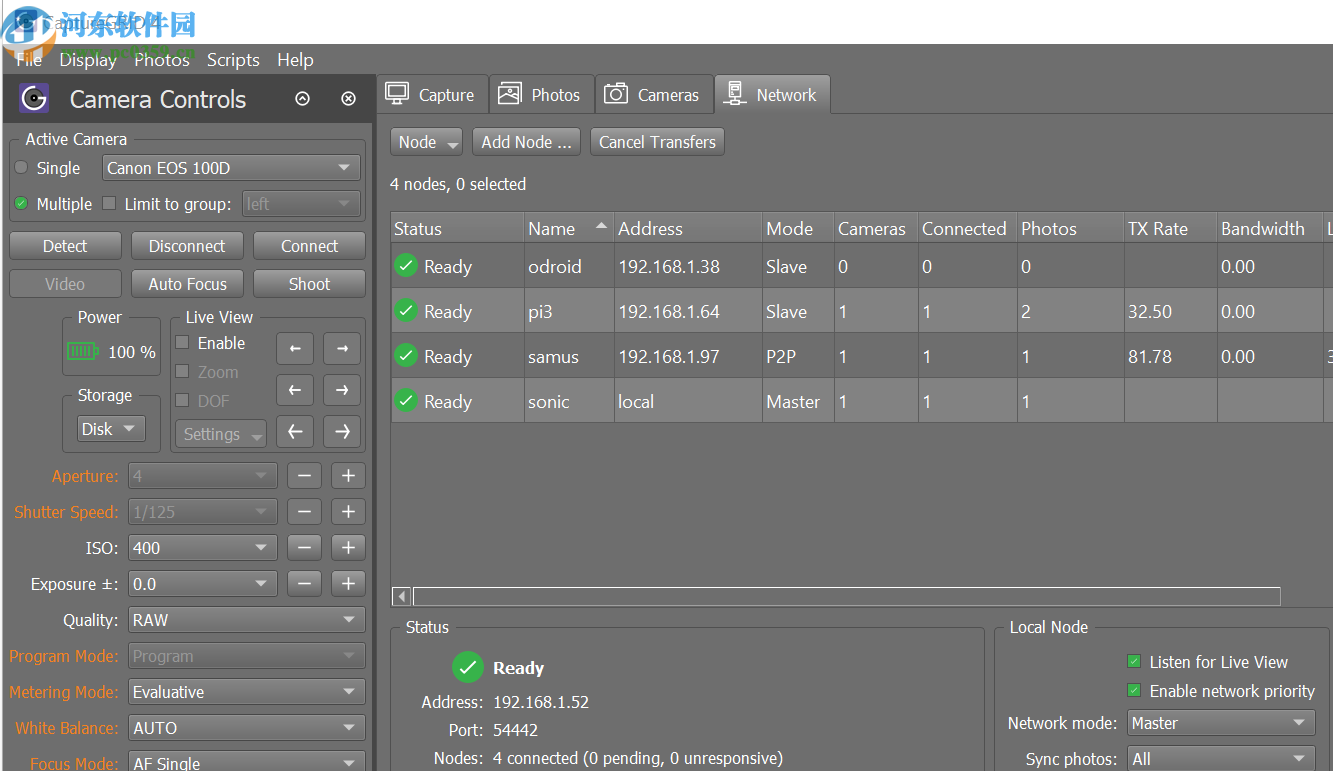Uncheck Enable network priority
1333x771 pixels.
click(1134, 691)
